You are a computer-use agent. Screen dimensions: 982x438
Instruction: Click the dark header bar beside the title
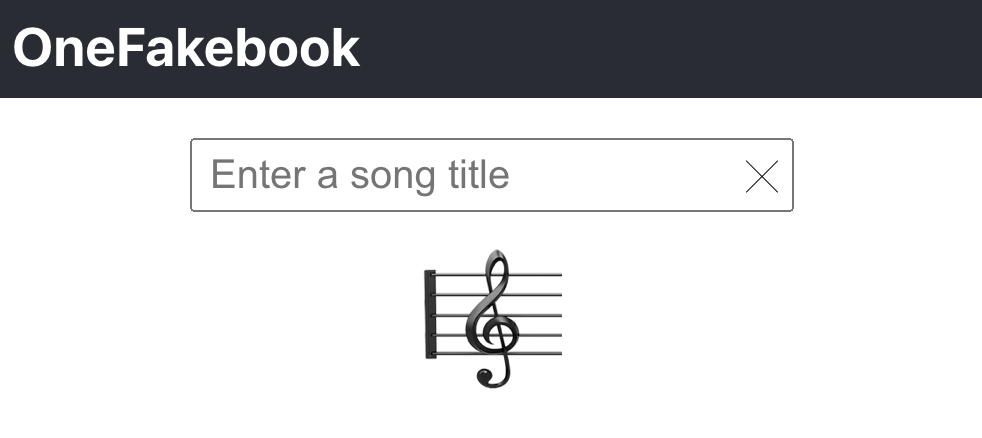pyautogui.click(x=670, y=48)
